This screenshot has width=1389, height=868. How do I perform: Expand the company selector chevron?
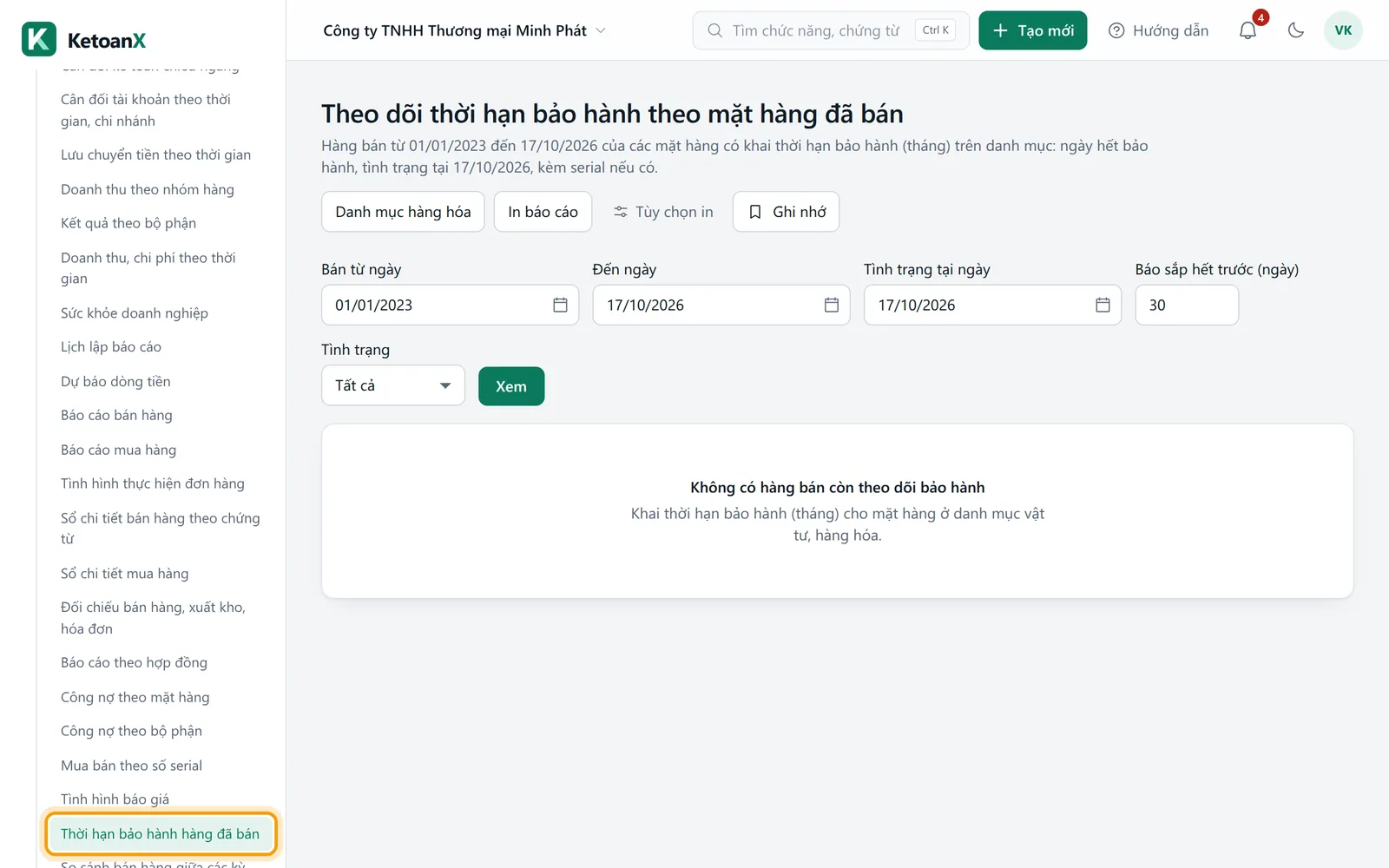[x=601, y=30]
